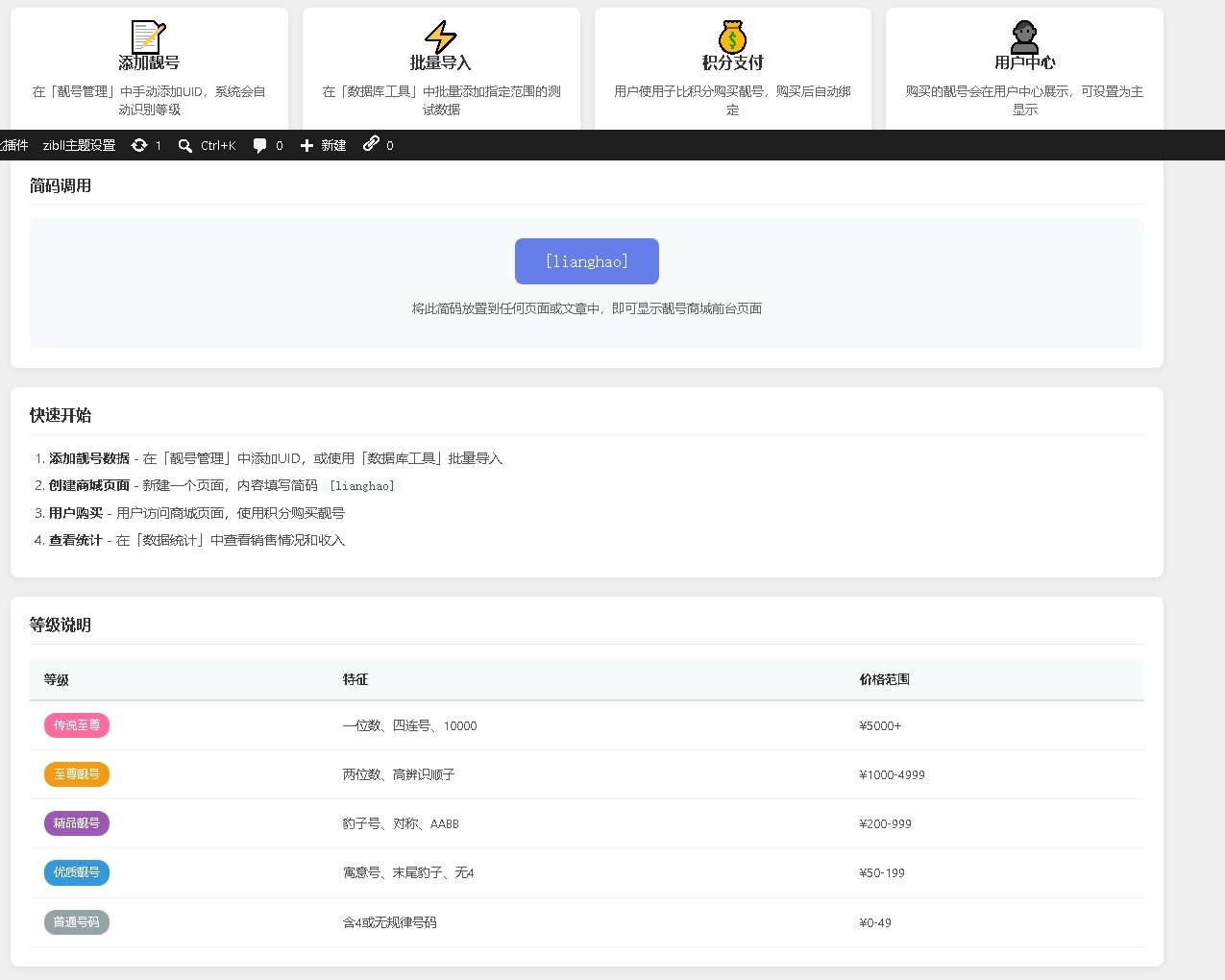The width and height of the screenshot is (1225, 980).
Task: Click the price ¥50-199
Action: coord(882,873)
